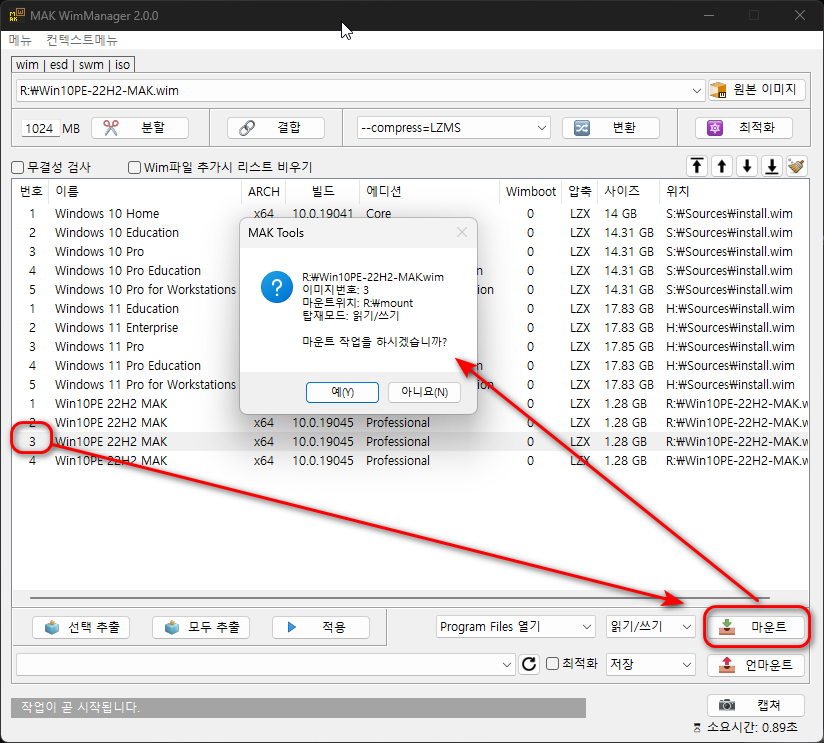Open the 원본 이미지 source image button
The image size is (824, 743).
[757, 90]
